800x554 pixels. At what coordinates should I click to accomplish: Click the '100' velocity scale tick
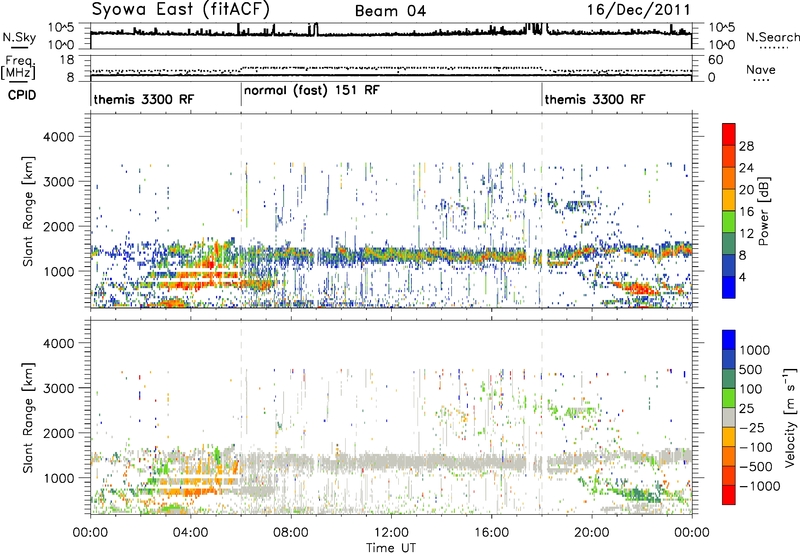[x=751, y=389]
